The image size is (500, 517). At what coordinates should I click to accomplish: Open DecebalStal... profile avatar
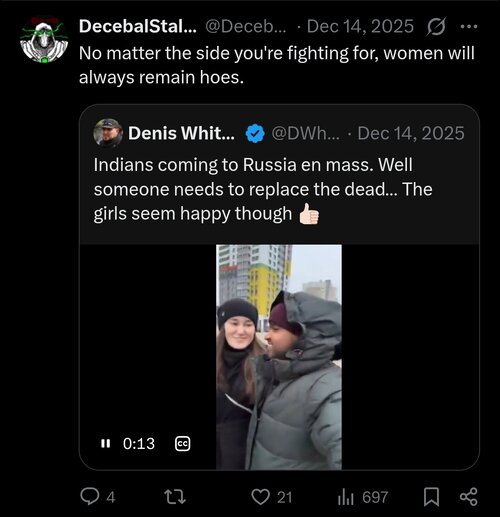(x=44, y=40)
